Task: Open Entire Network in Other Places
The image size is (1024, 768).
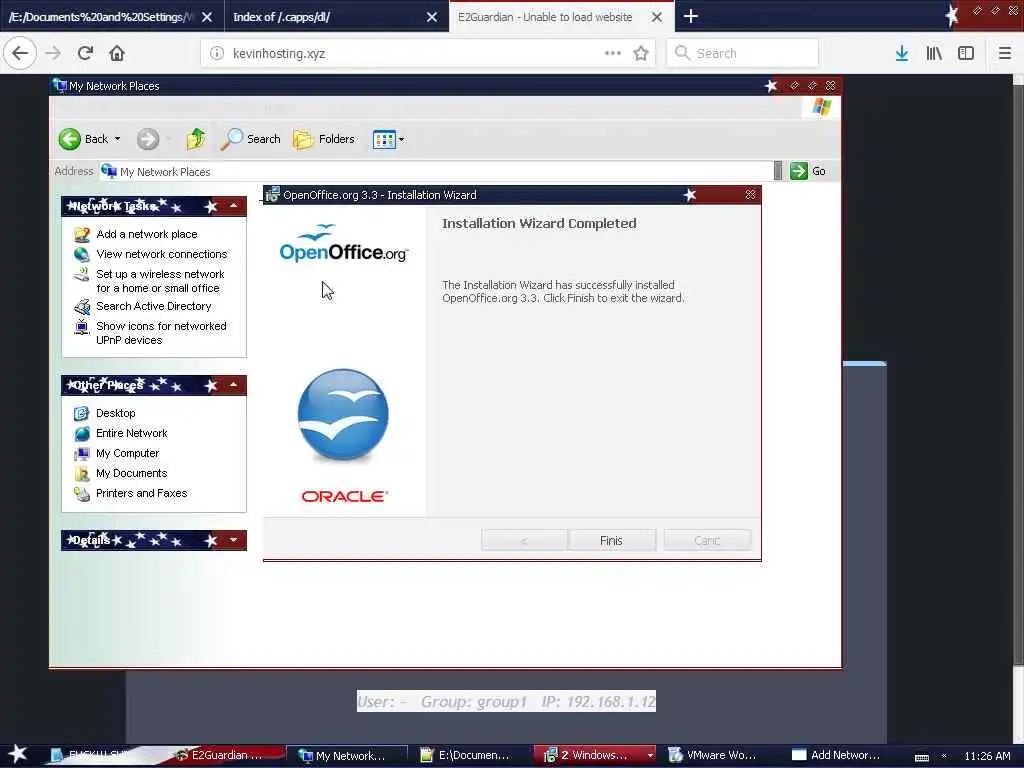Action: pos(131,433)
